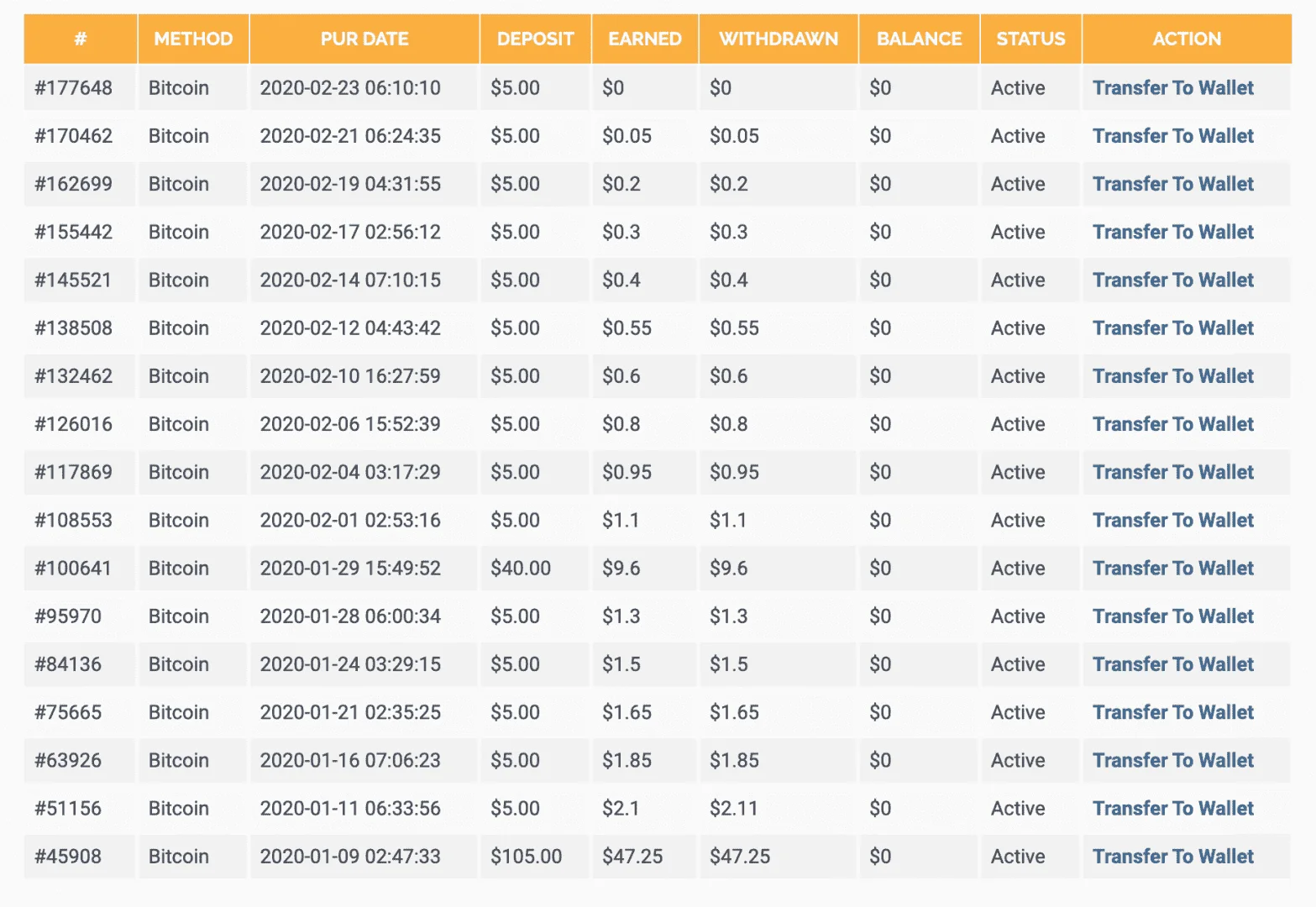Click Transfer To Wallet for deposit #162699
1316x907 pixels.
click(x=1172, y=184)
